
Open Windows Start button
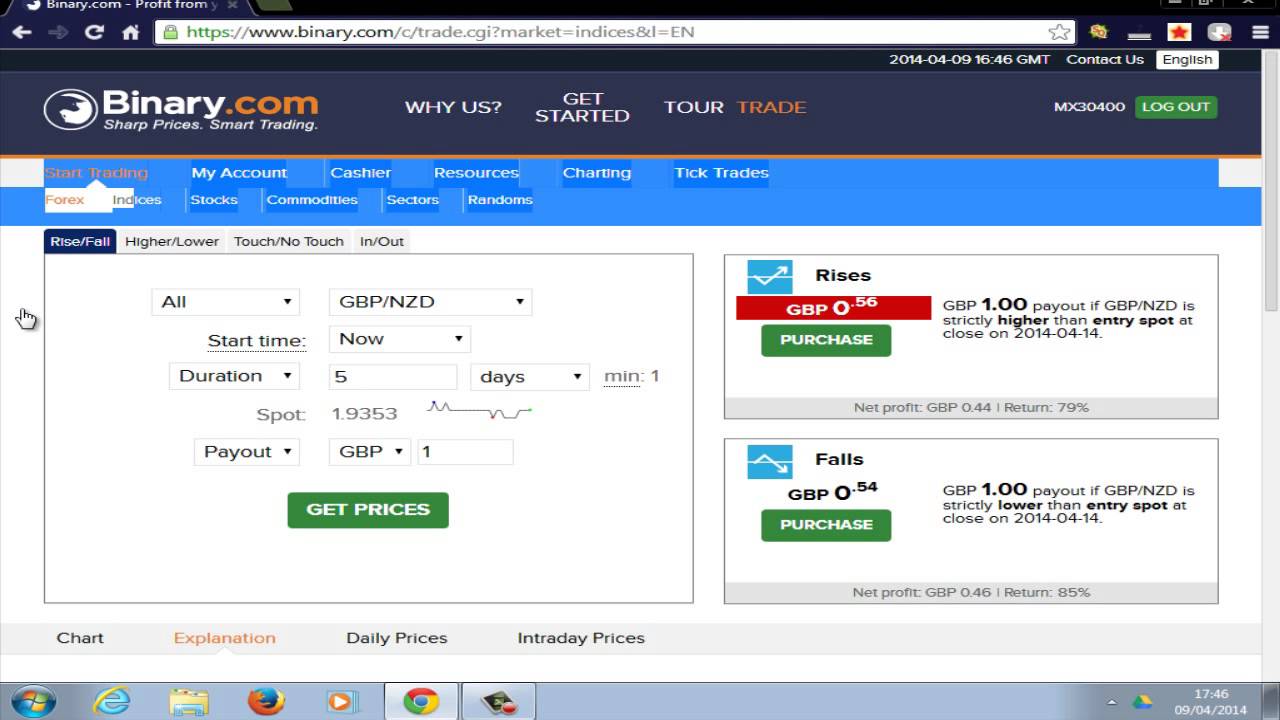[33, 702]
